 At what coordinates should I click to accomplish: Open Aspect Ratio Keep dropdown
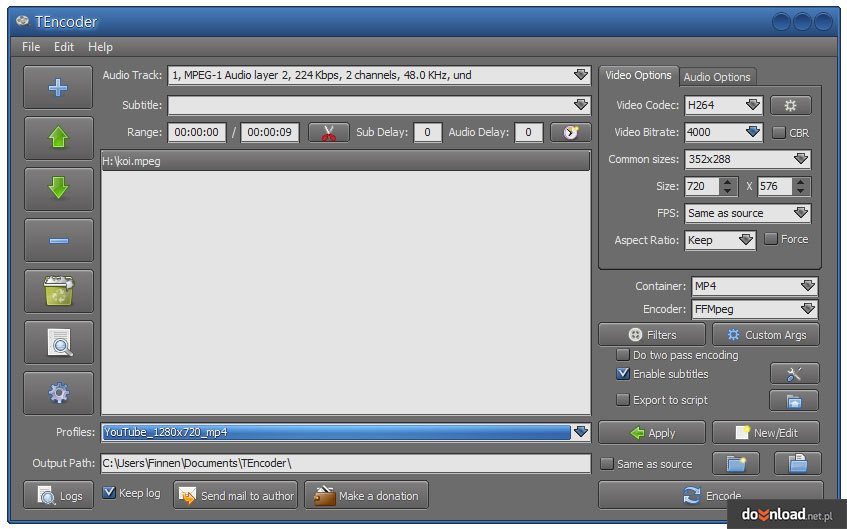coord(745,240)
